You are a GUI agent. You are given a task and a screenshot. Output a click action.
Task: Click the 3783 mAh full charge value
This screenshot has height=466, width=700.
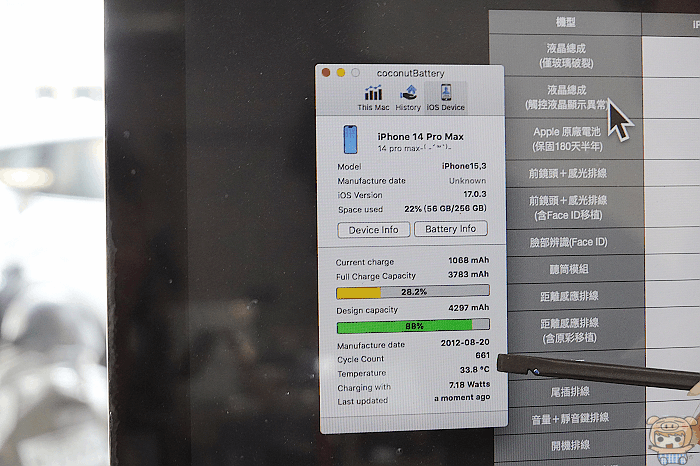click(468, 275)
